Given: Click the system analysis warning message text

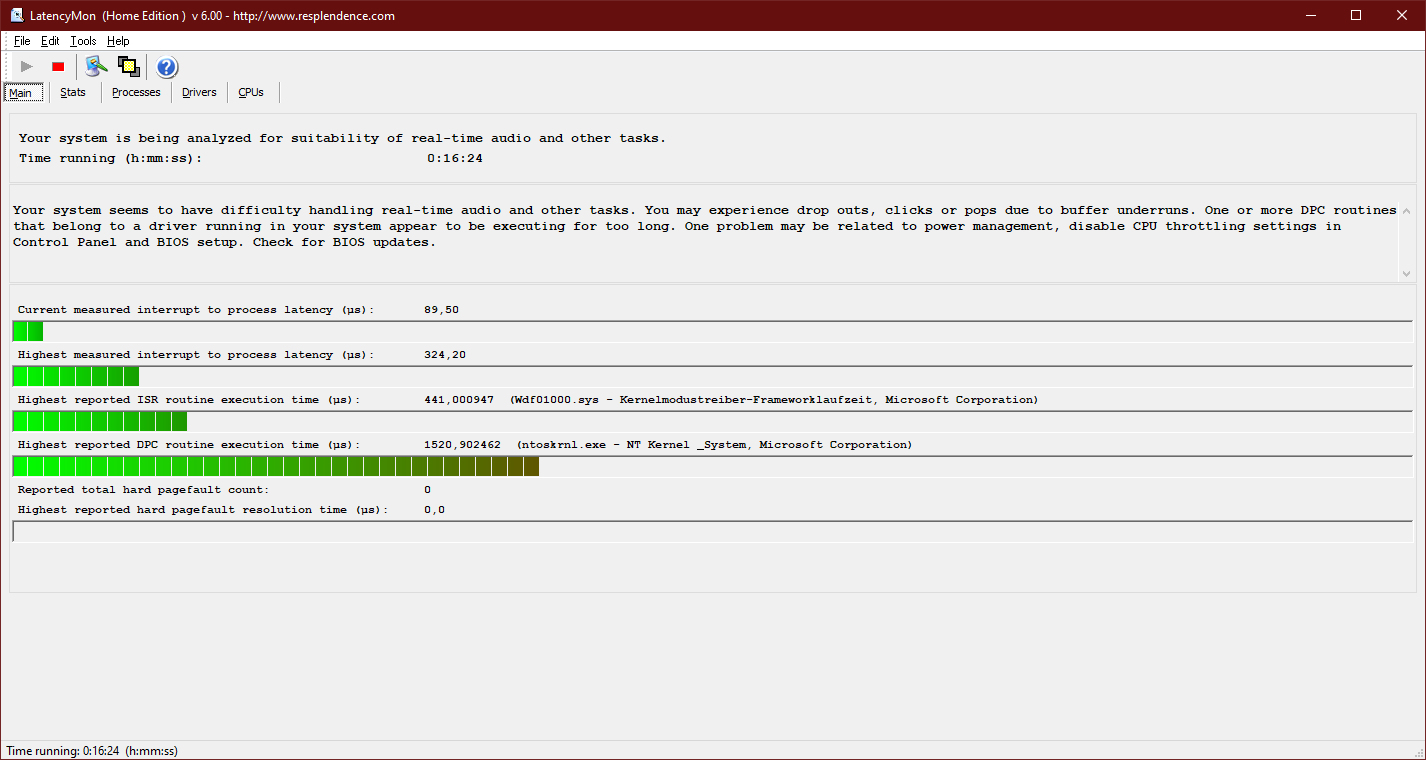Looking at the screenshot, I should (705, 226).
